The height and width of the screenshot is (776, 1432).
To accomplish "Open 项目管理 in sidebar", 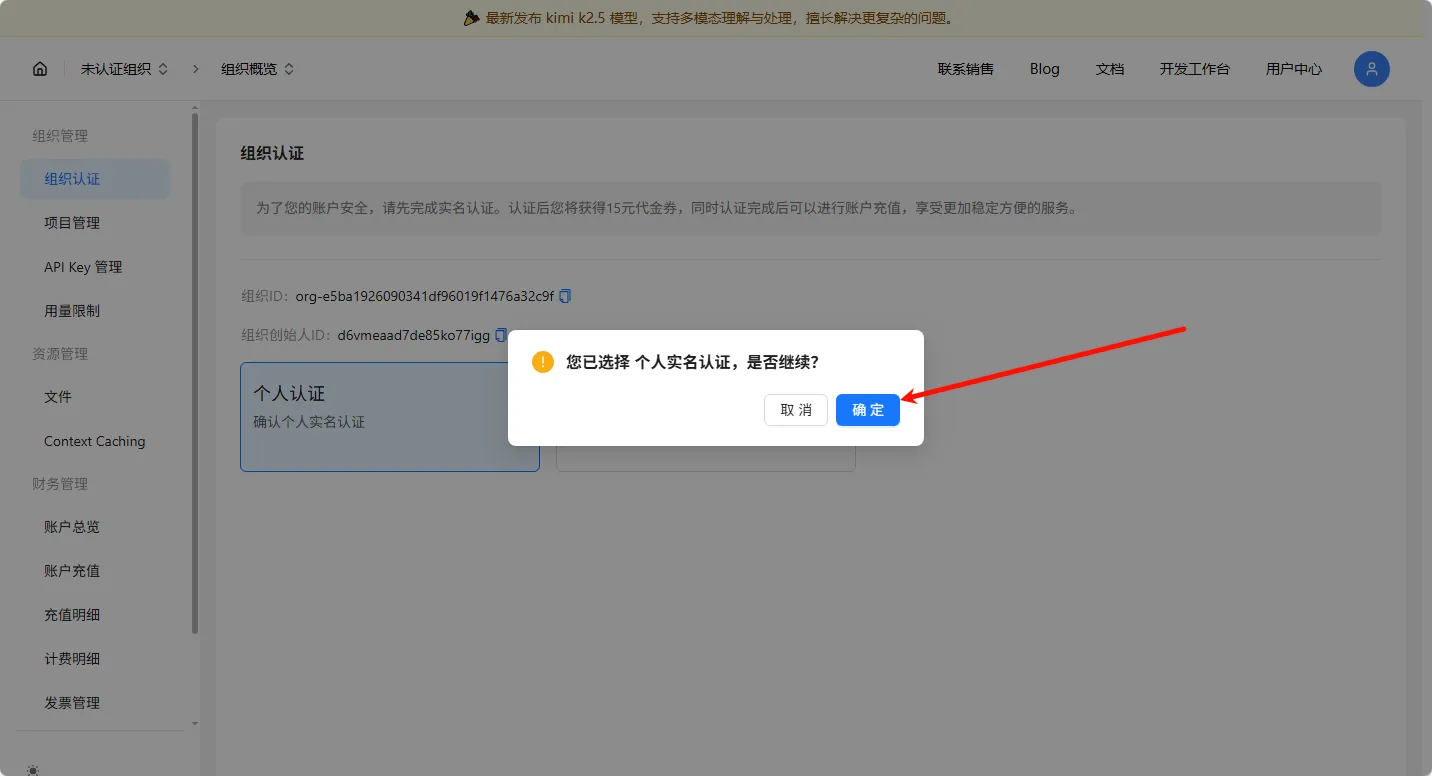I will [72, 223].
